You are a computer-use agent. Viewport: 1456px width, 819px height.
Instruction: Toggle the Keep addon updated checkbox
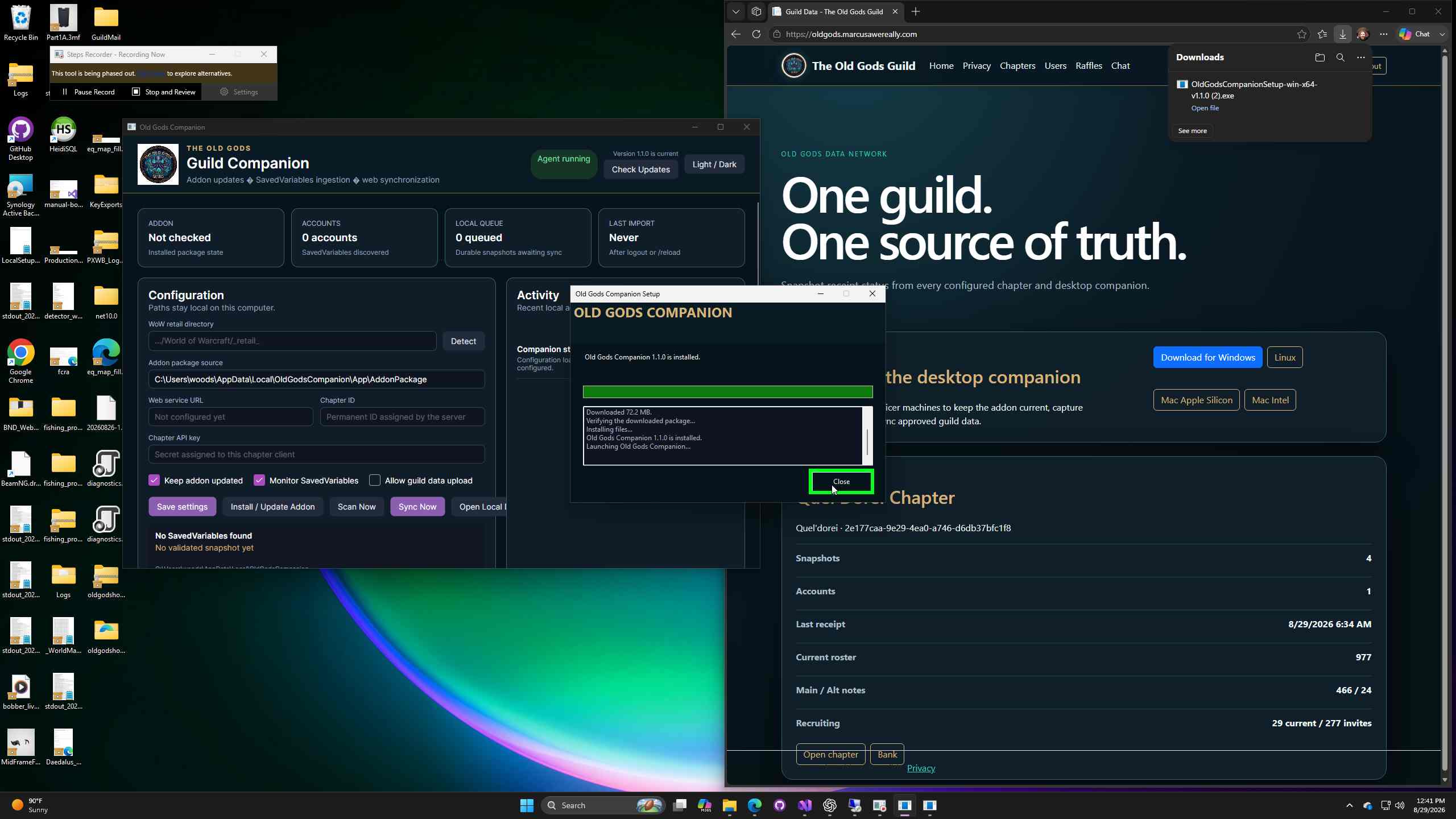click(154, 481)
